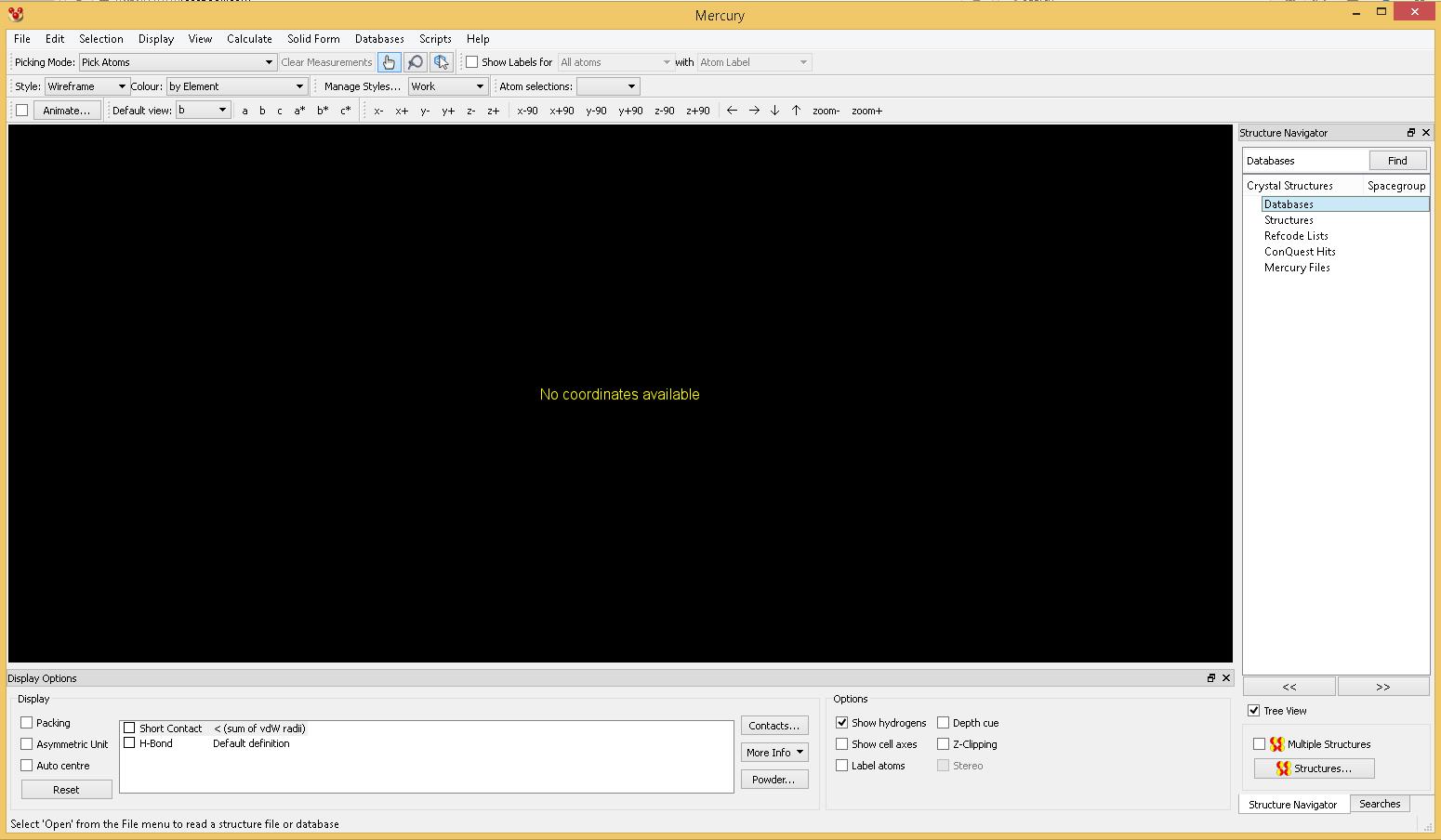Enable Z-Clipping checkbox
Image resolution: width=1441 pixels, height=840 pixels.
944,744
